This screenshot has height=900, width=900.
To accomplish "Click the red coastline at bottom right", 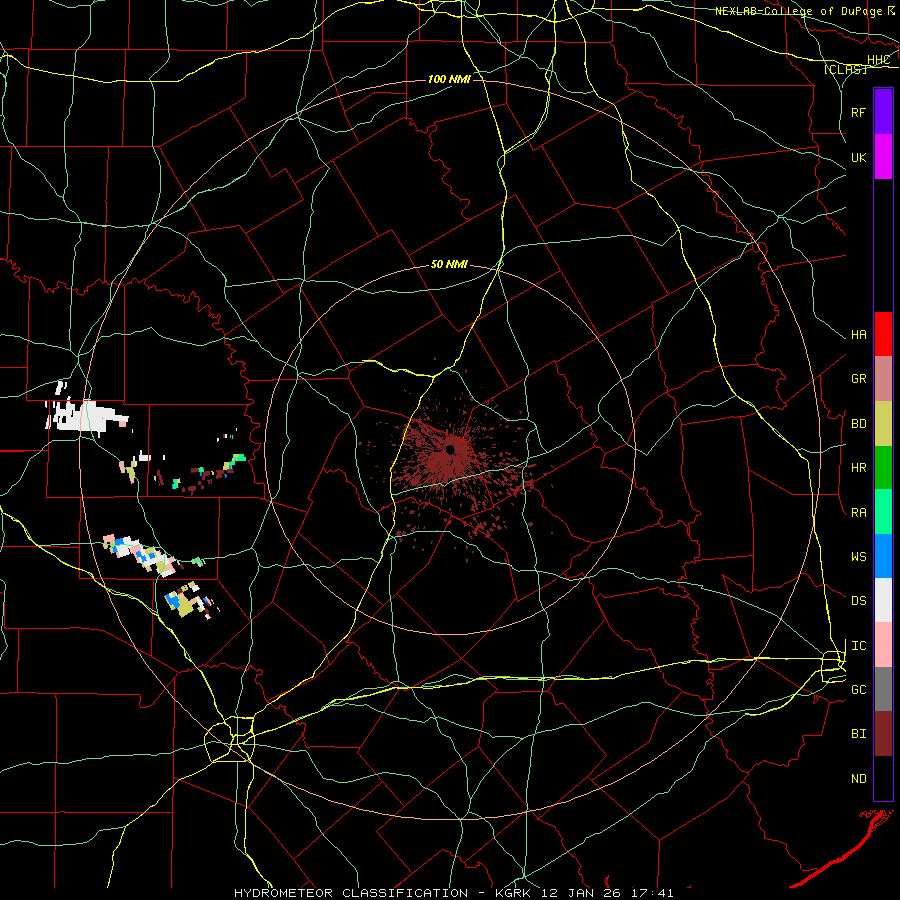I will pyautogui.click(x=843, y=848).
